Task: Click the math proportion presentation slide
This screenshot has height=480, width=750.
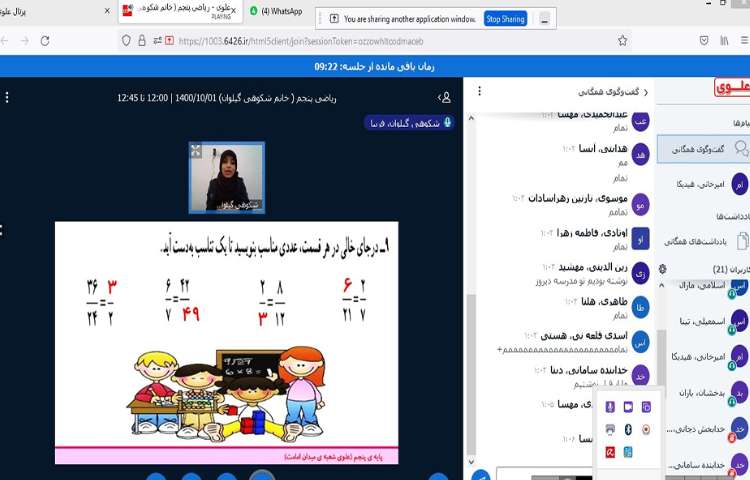Action: [x=227, y=342]
